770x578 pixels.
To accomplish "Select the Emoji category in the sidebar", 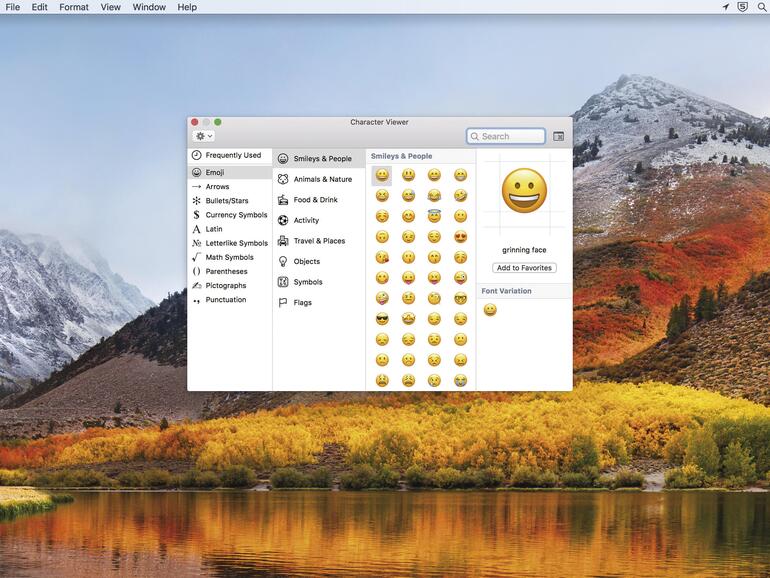I will [229, 172].
